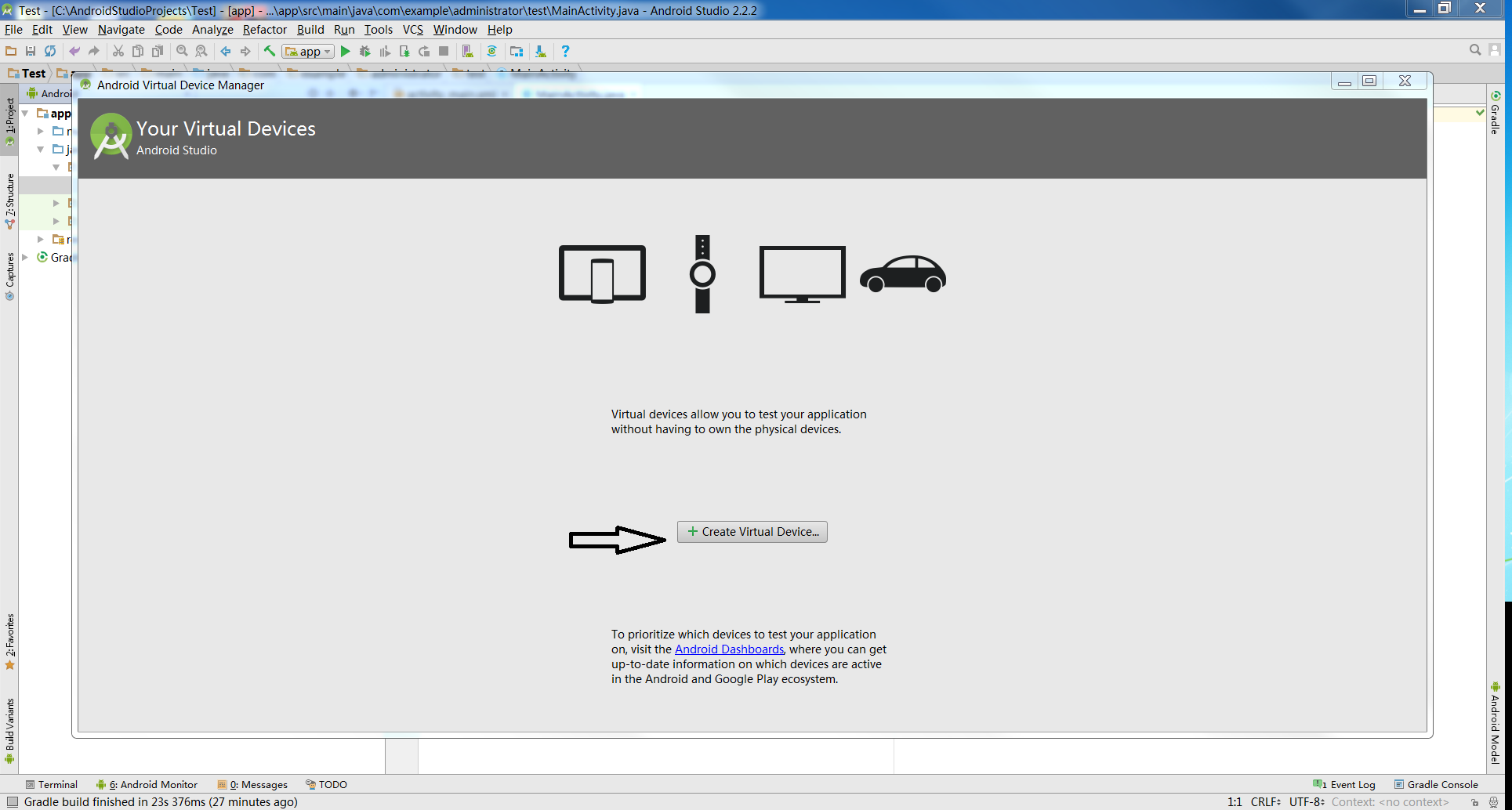The image size is (1512, 810).
Task: Open the Refactor menu
Action: click(x=265, y=30)
